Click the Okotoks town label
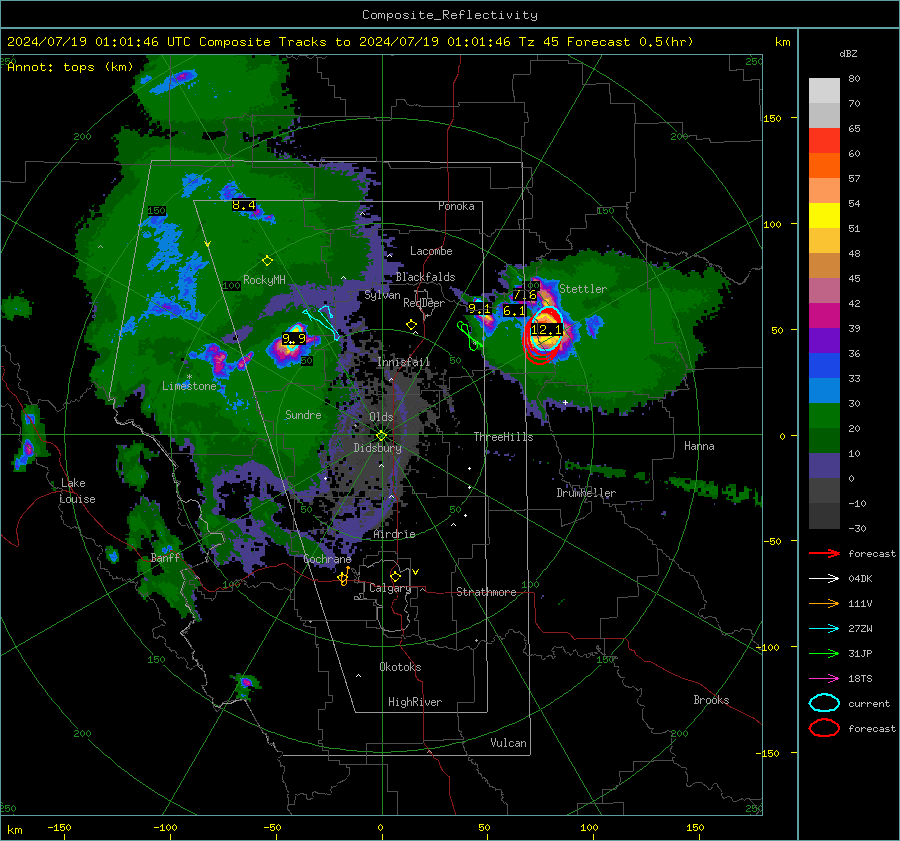This screenshot has width=900, height=841. [400, 667]
